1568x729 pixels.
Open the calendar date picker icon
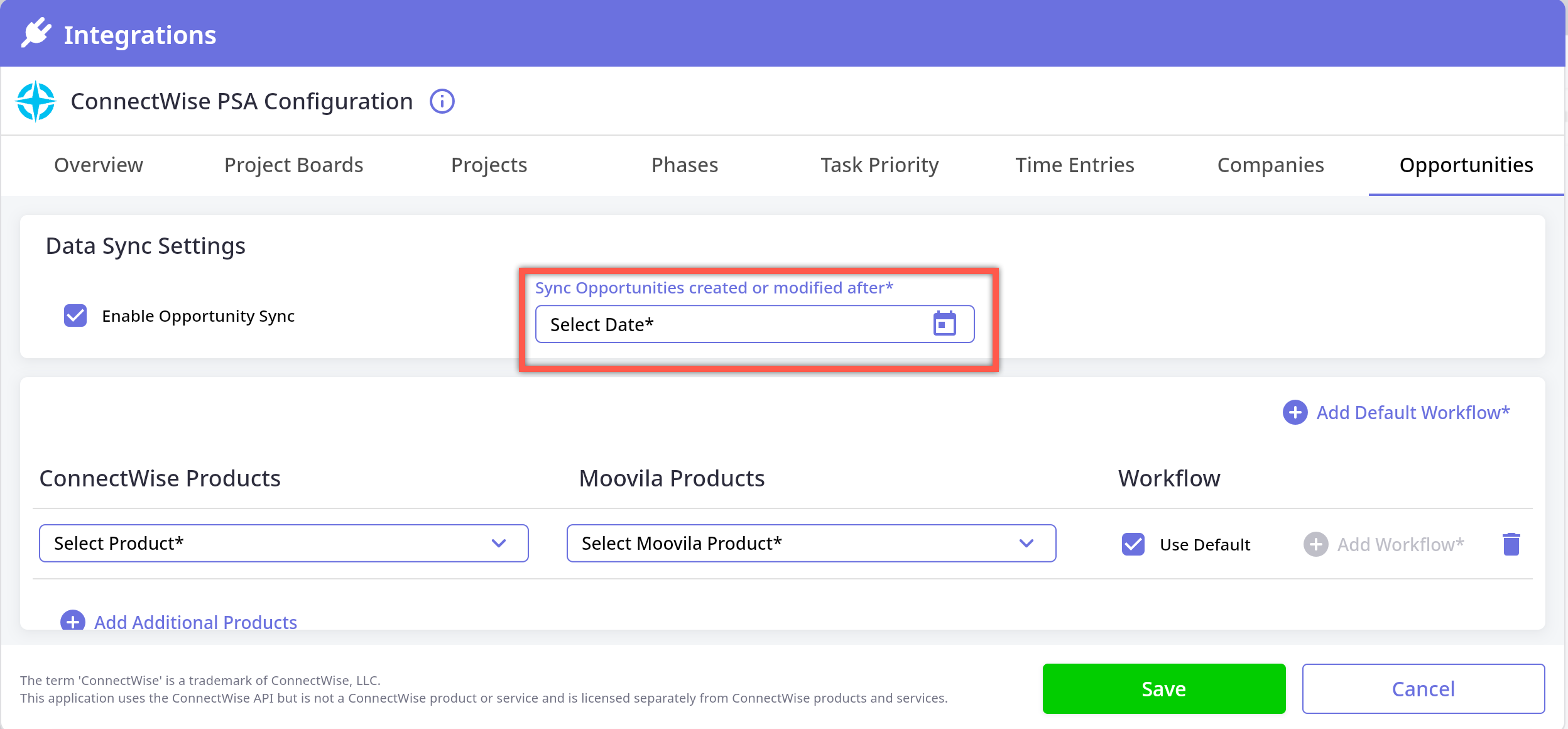[944, 324]
